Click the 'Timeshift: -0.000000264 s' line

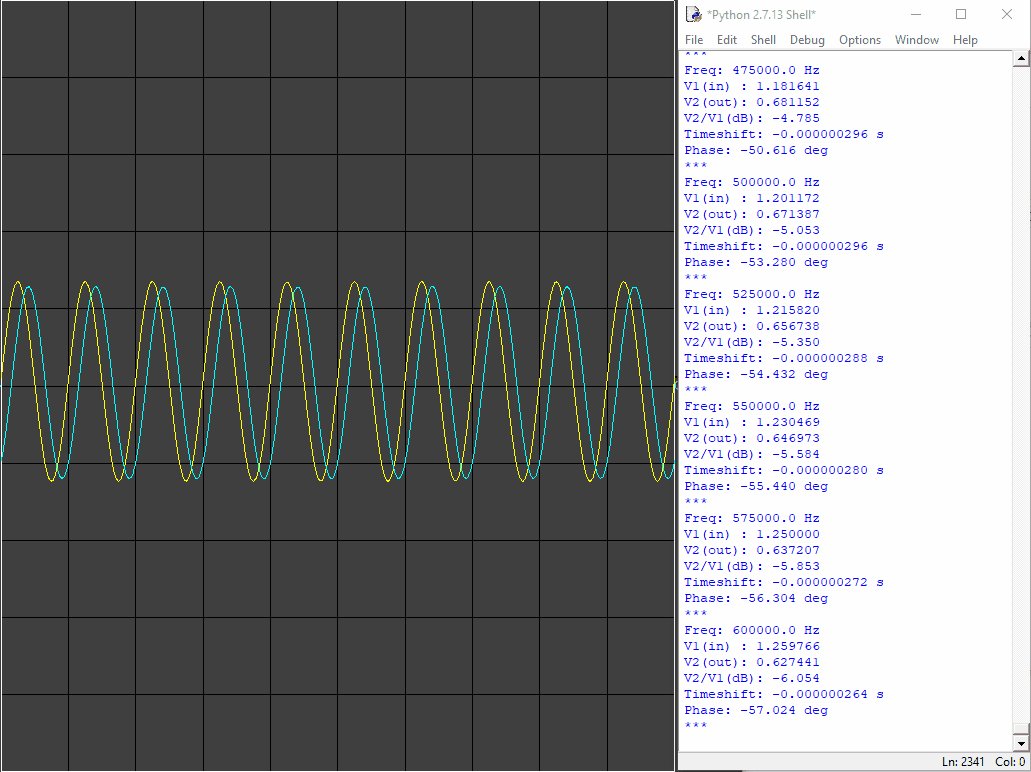[x=784, y=694]
